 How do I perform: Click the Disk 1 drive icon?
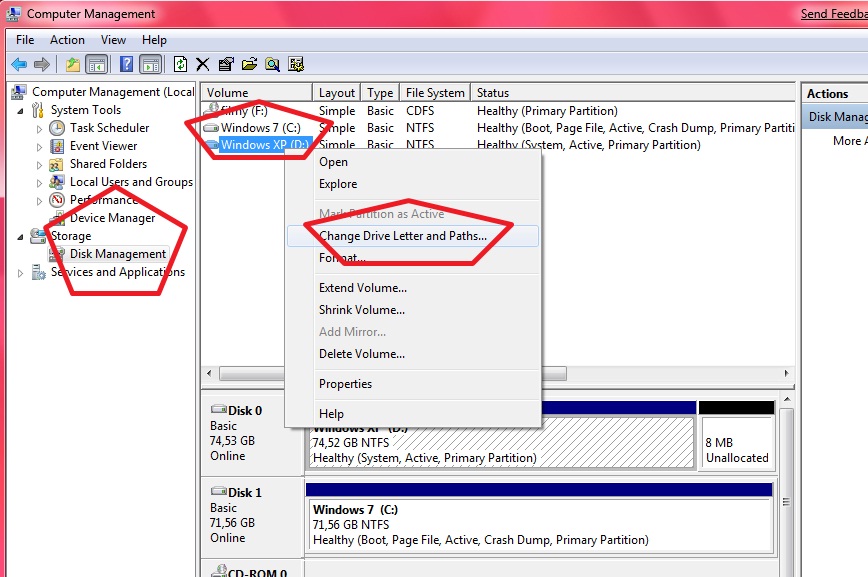pos(219,492)
